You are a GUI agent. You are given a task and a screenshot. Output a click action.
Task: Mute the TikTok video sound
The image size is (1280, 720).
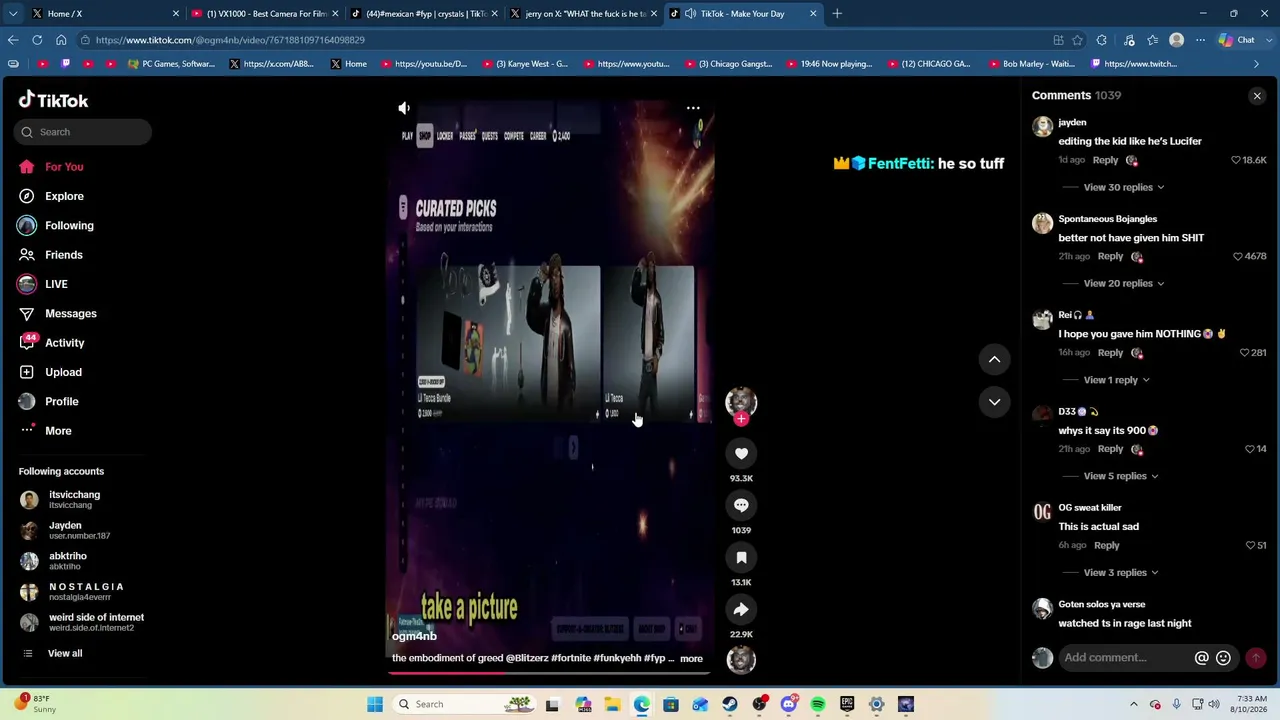[404, 108]
